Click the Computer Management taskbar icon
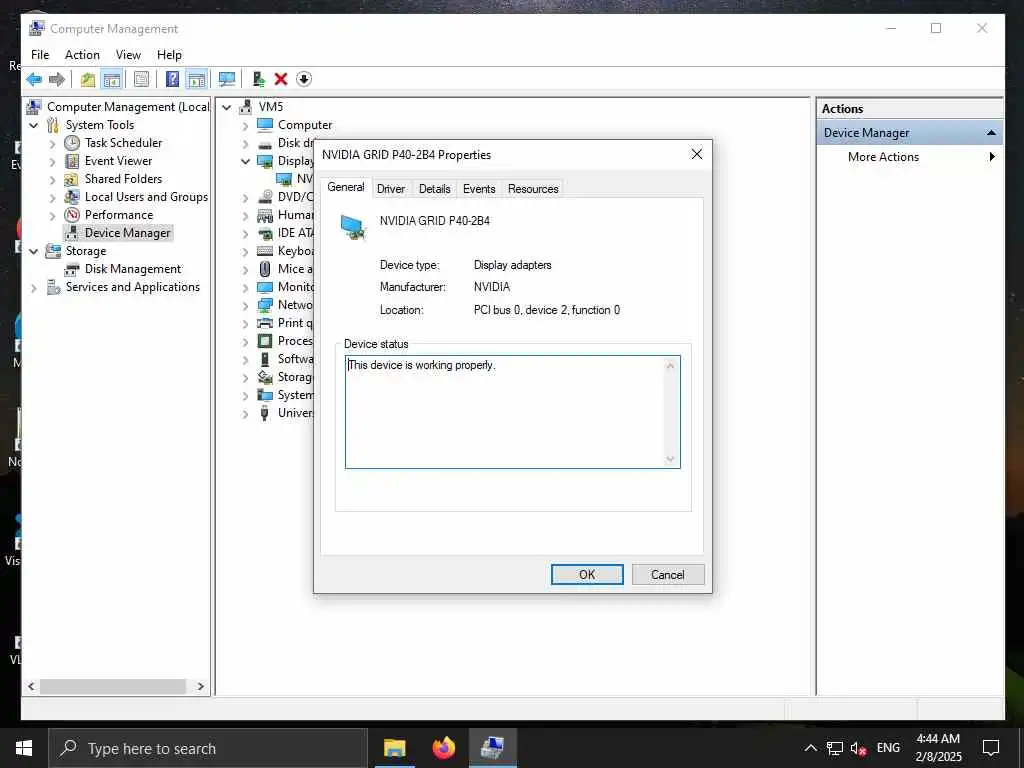Screen dimensions: 1024x768 coord(492,748)
